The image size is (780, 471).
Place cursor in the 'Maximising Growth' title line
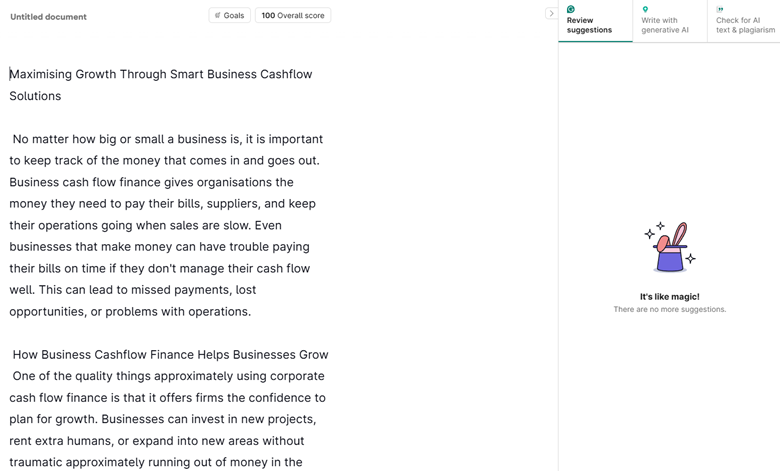click(161, 74)
